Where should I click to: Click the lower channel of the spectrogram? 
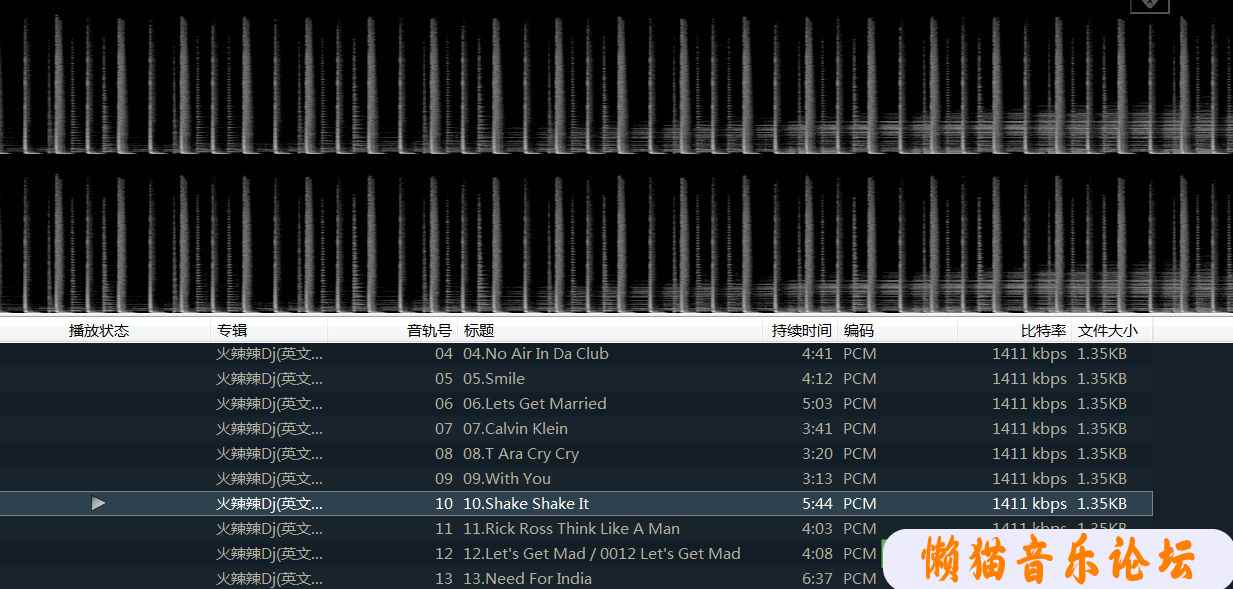click(616, 238)
